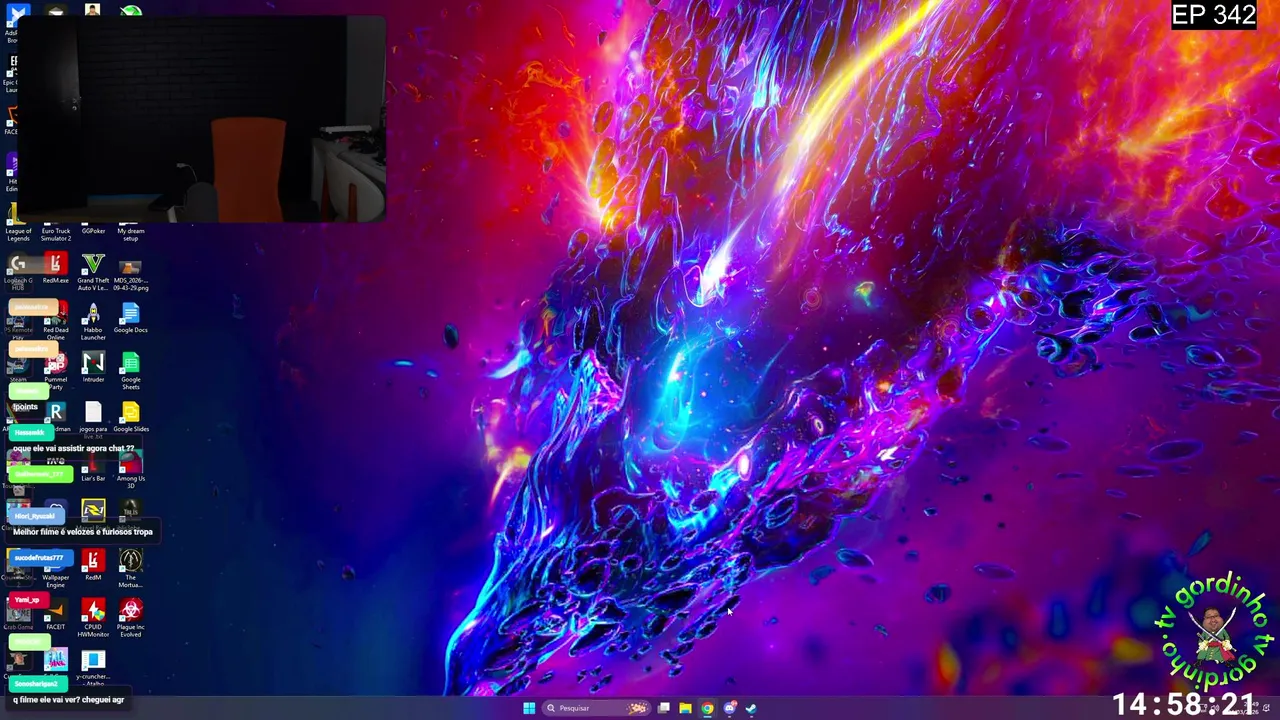Select the Google Docs desktop shortcut

[x=131, y=319]
